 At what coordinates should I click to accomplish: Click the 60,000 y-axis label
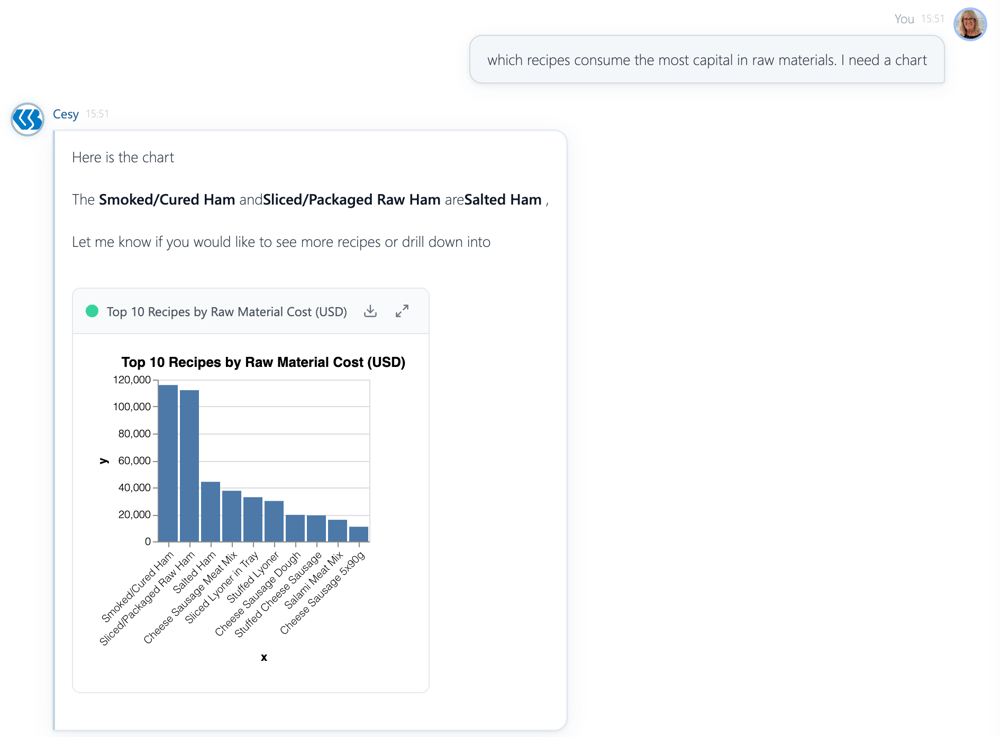click(135, 461)
